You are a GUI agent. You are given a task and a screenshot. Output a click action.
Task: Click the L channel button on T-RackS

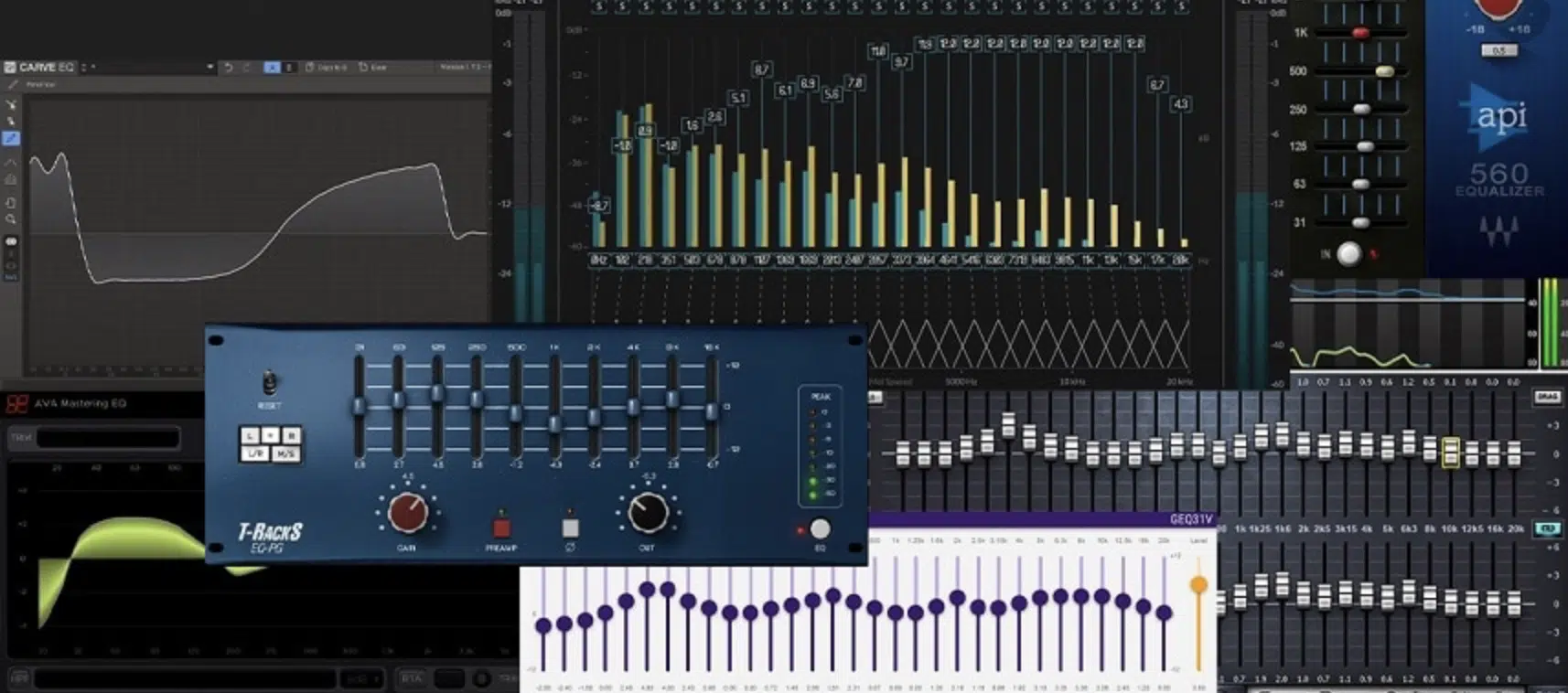(250, 435)
